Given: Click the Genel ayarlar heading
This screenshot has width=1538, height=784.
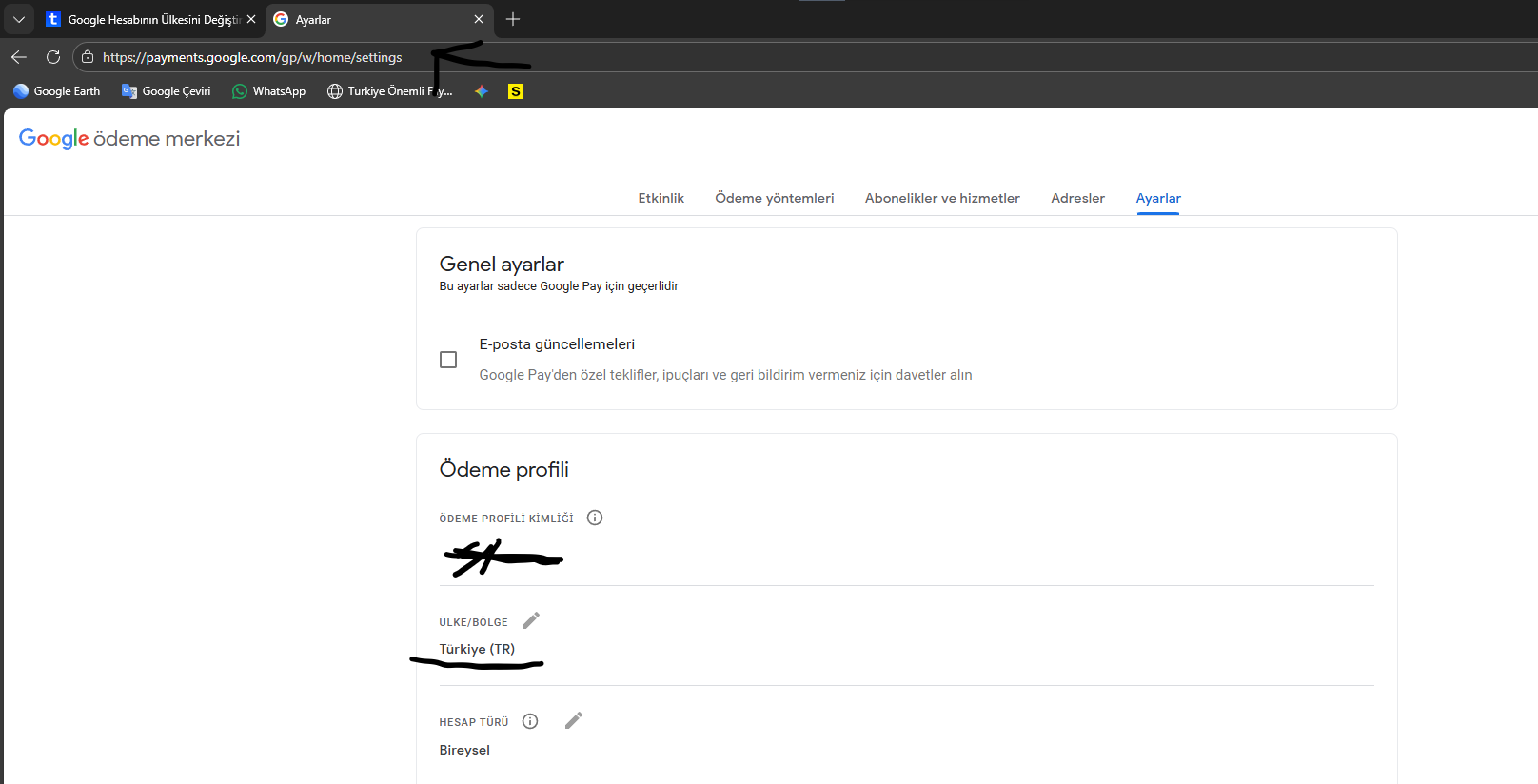Looking at the screenshot, I should [502, 265].
